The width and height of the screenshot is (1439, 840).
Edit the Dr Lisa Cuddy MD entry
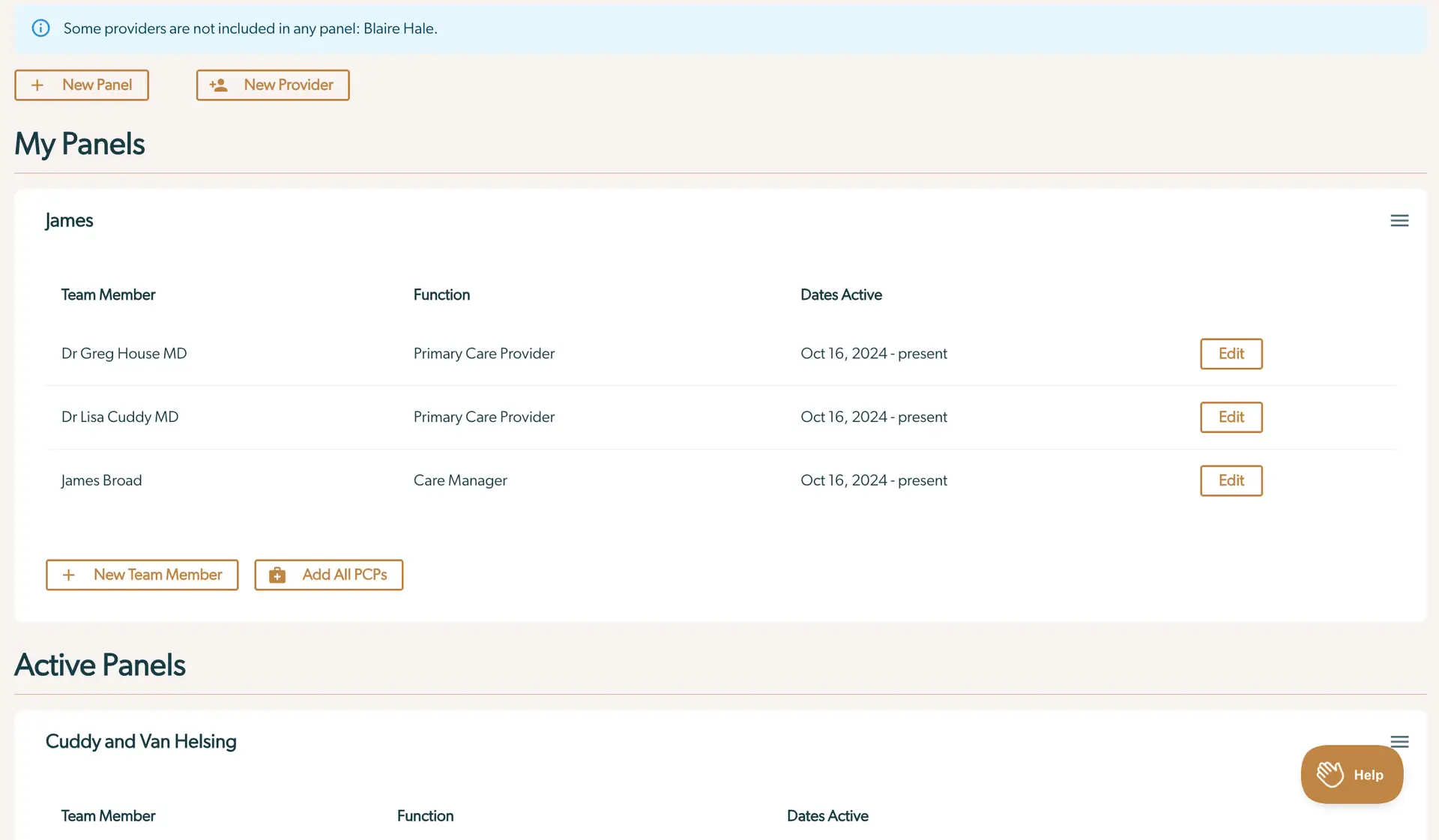pos(1231,417)
